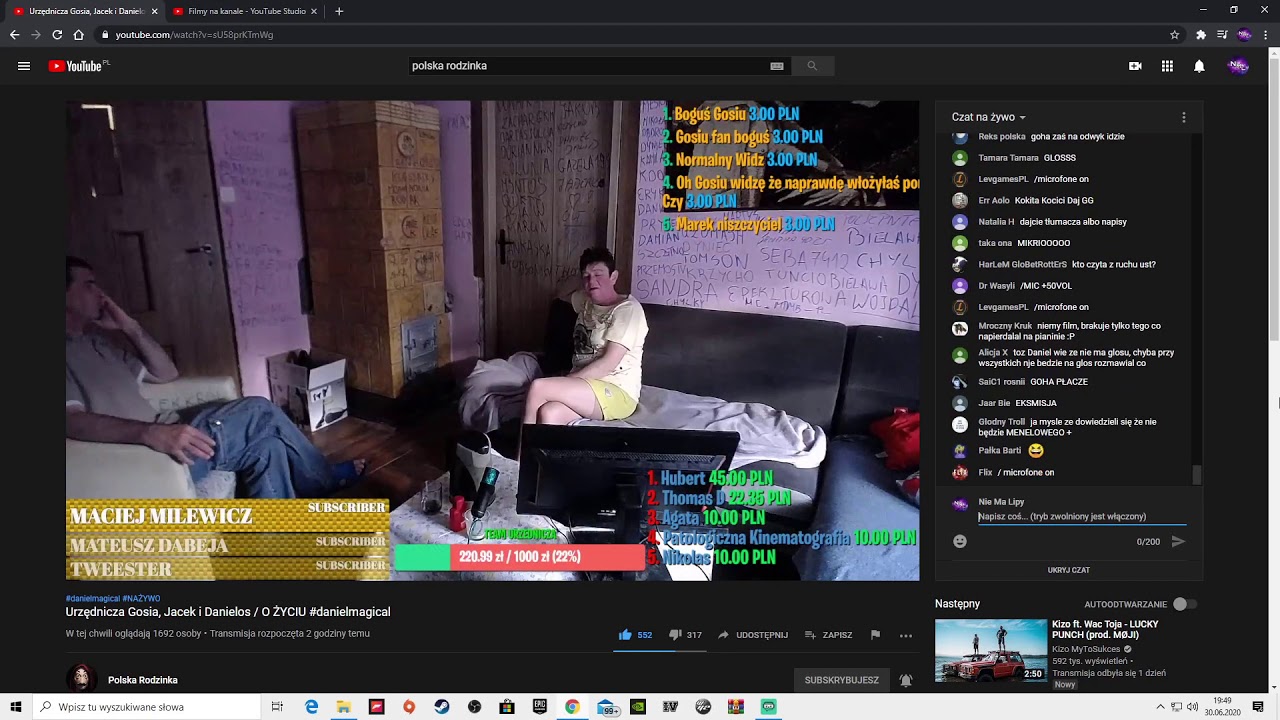This screenshot has height=720, width=1280.
Task: Open the Polska Rodzinka channel avatar
Action: pos(82,678)
